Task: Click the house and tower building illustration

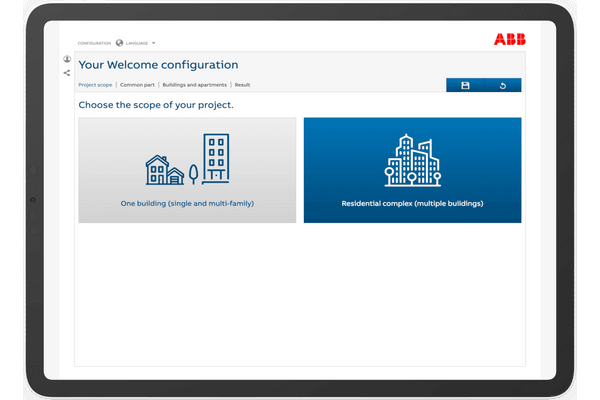Action: (188, 159)
